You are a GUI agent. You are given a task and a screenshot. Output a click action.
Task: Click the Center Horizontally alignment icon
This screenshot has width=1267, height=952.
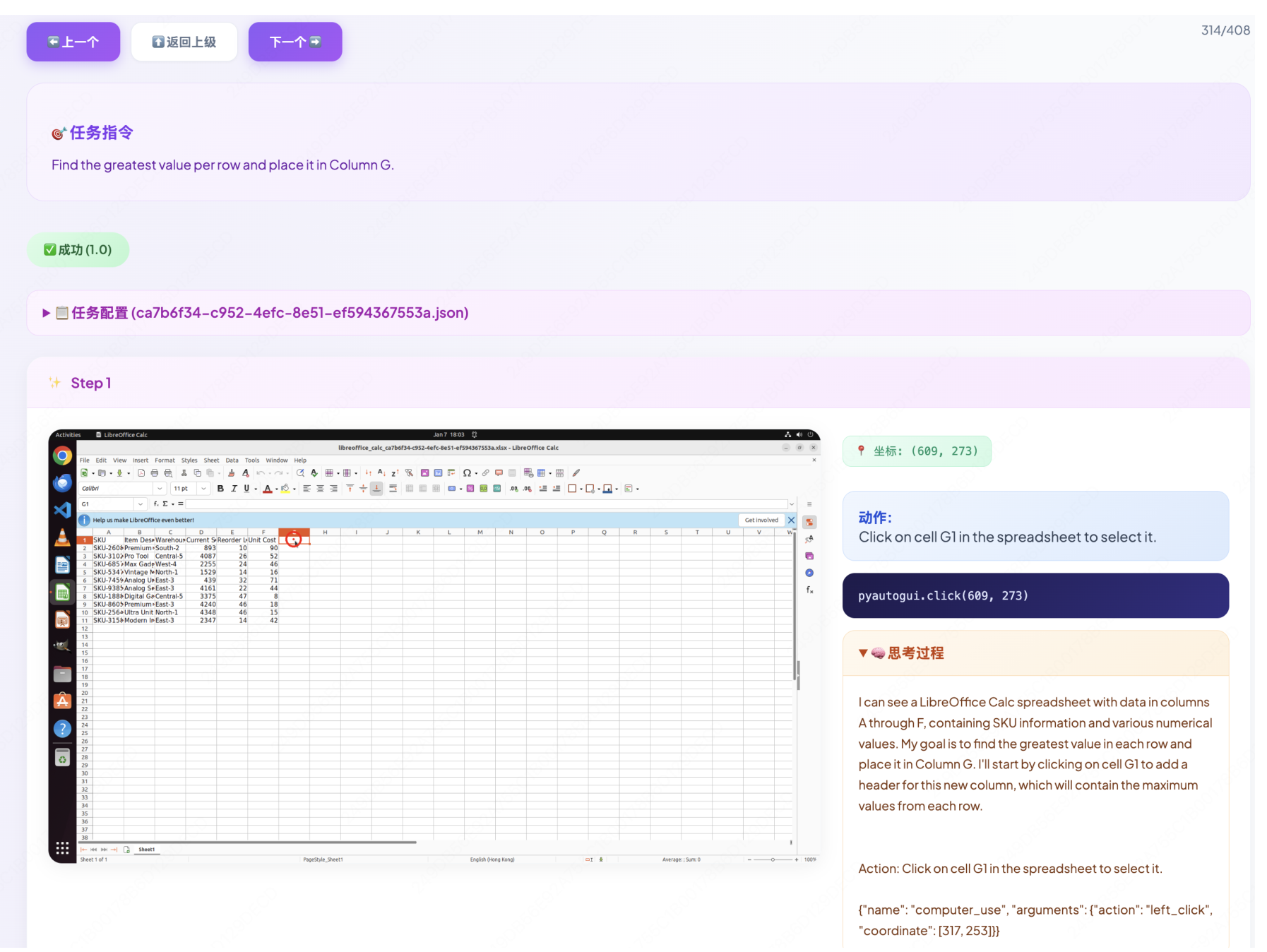320,489
